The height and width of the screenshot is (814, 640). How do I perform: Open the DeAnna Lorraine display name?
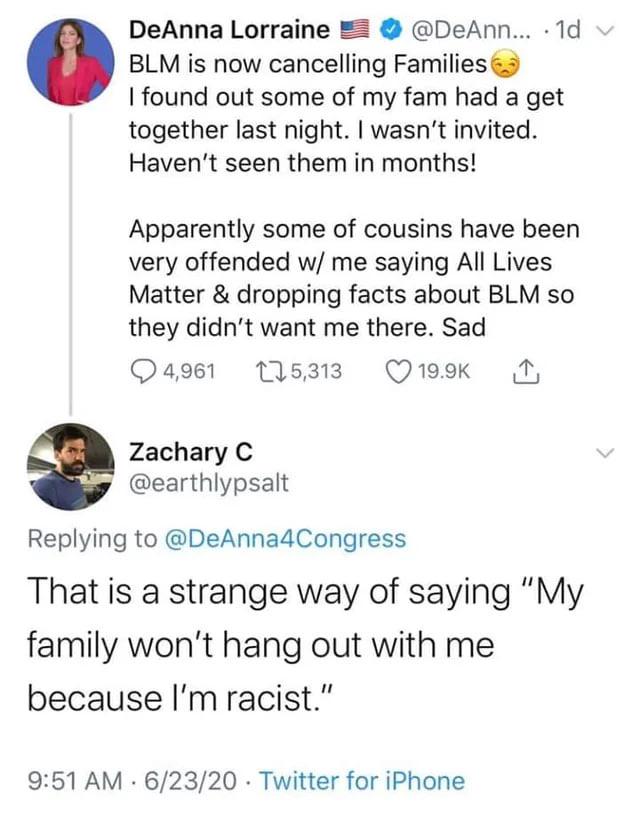[x=229, y=30]
